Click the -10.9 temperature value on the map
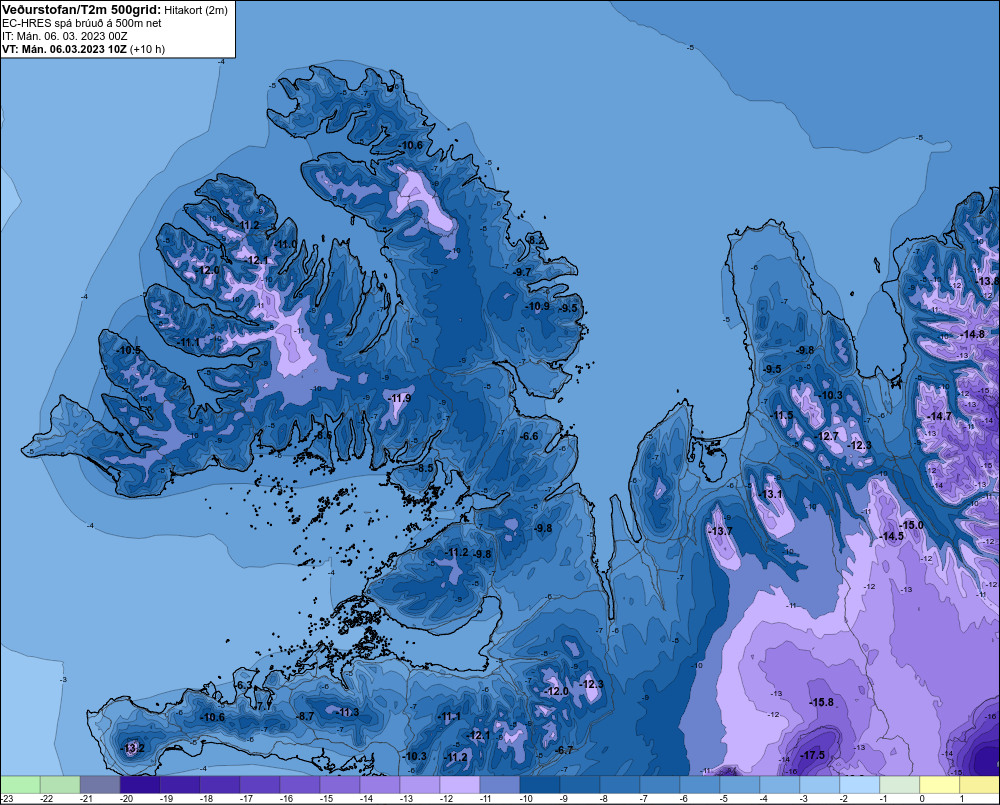Screen dimensions: 1000x805 coord(537,306)
